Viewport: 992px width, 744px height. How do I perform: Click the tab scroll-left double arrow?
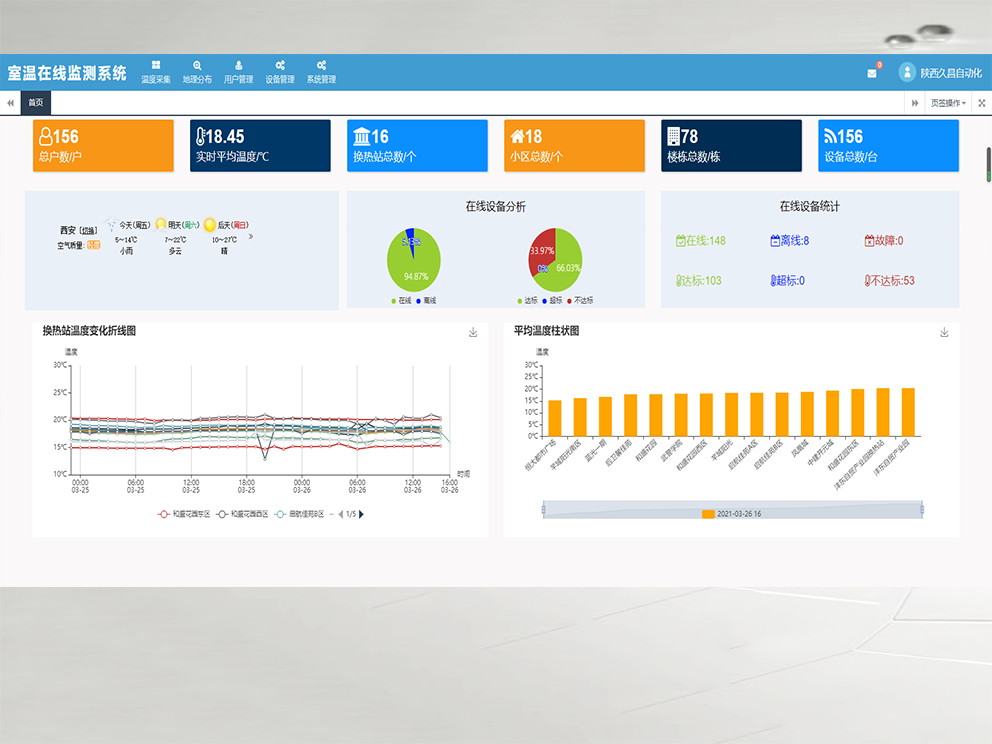point(10,102)
